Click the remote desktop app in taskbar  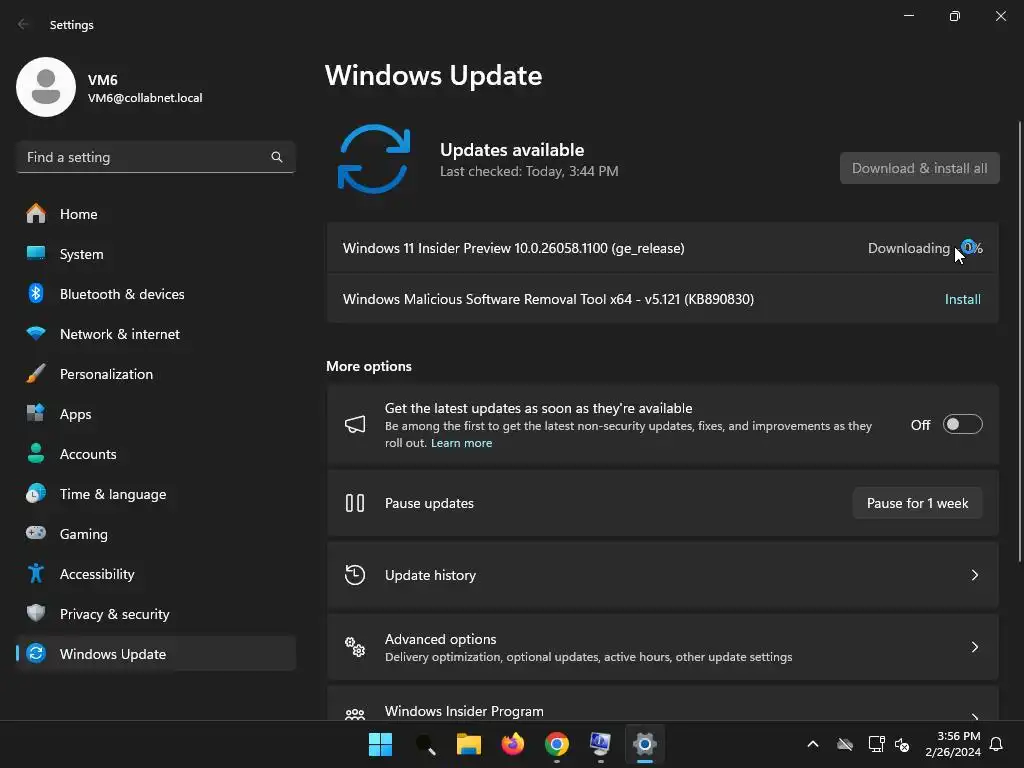pos(600,744)
